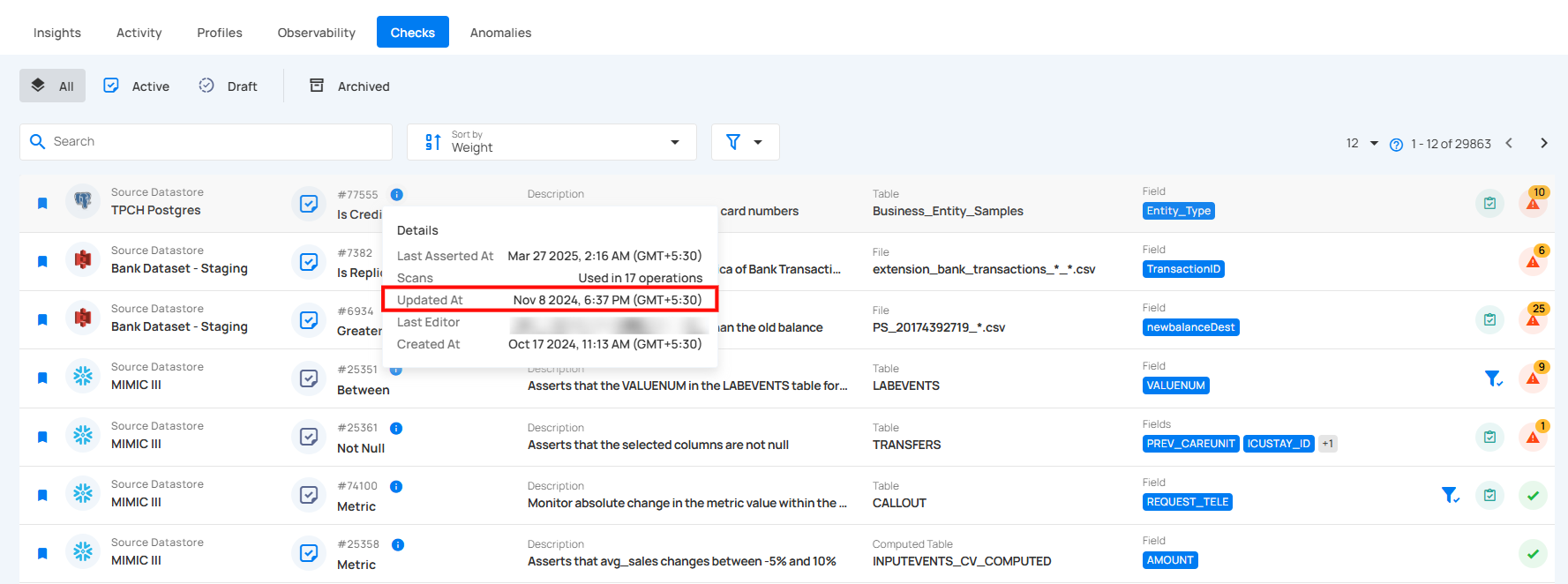Open the Insights tab

(57, 33)
